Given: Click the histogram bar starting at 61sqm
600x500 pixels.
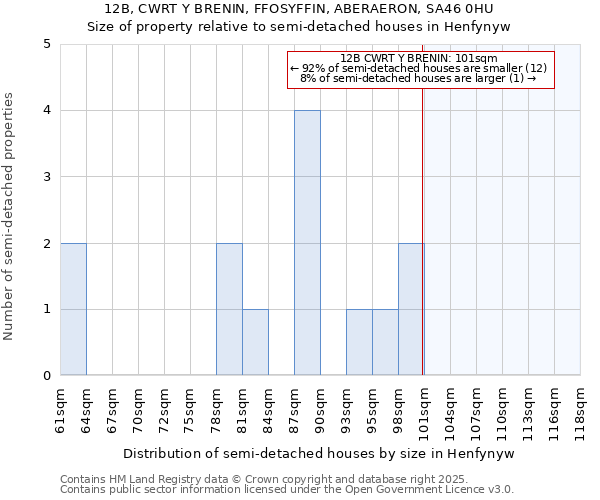Looking at the screenshot, I should click(73, 309).
